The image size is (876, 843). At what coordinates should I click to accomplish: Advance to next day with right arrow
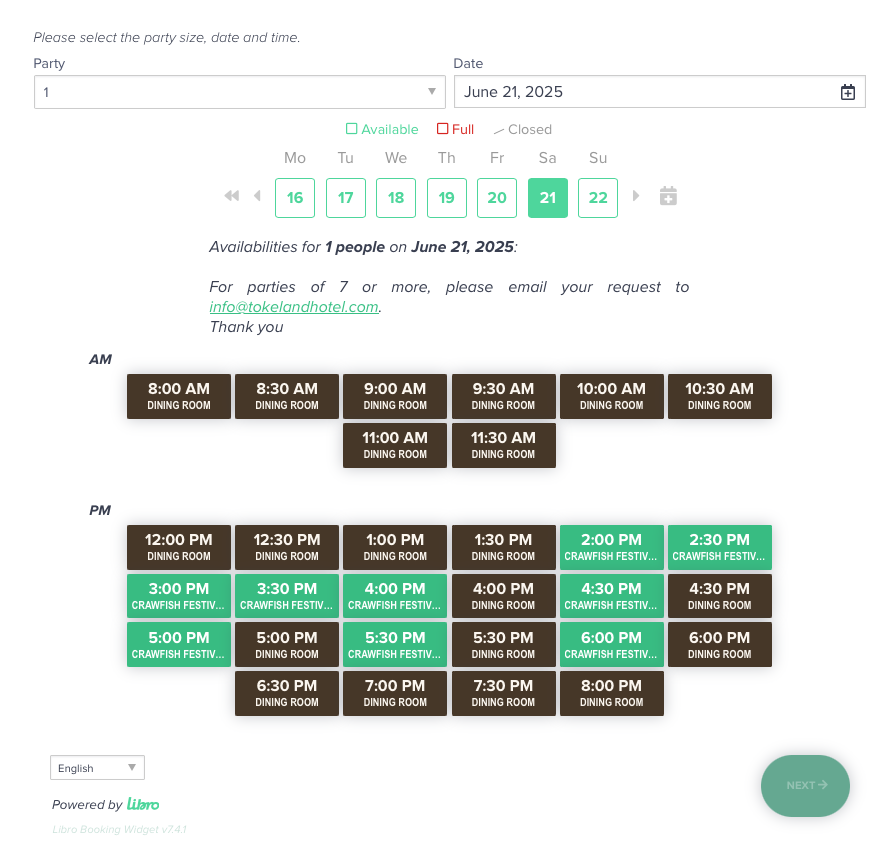(x=636, y=196)
